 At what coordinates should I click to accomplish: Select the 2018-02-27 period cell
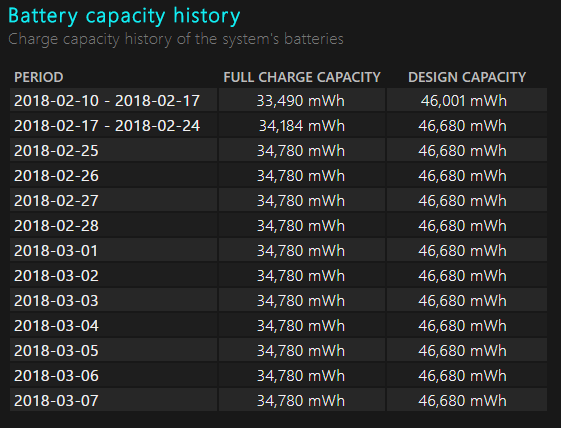pyautogui.click(x=113, y=200)
